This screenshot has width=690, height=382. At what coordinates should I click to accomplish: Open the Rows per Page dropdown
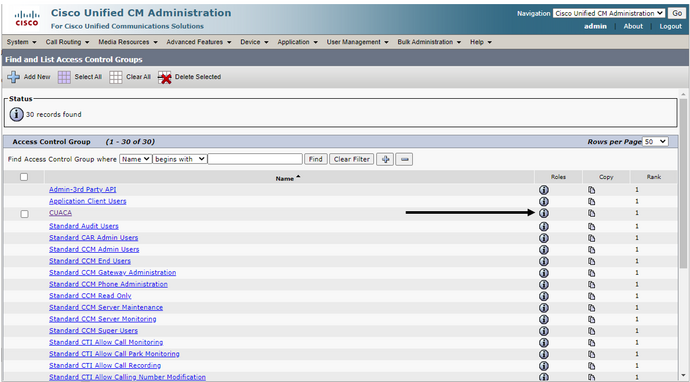pyautogui.click(x=655, y=142)
